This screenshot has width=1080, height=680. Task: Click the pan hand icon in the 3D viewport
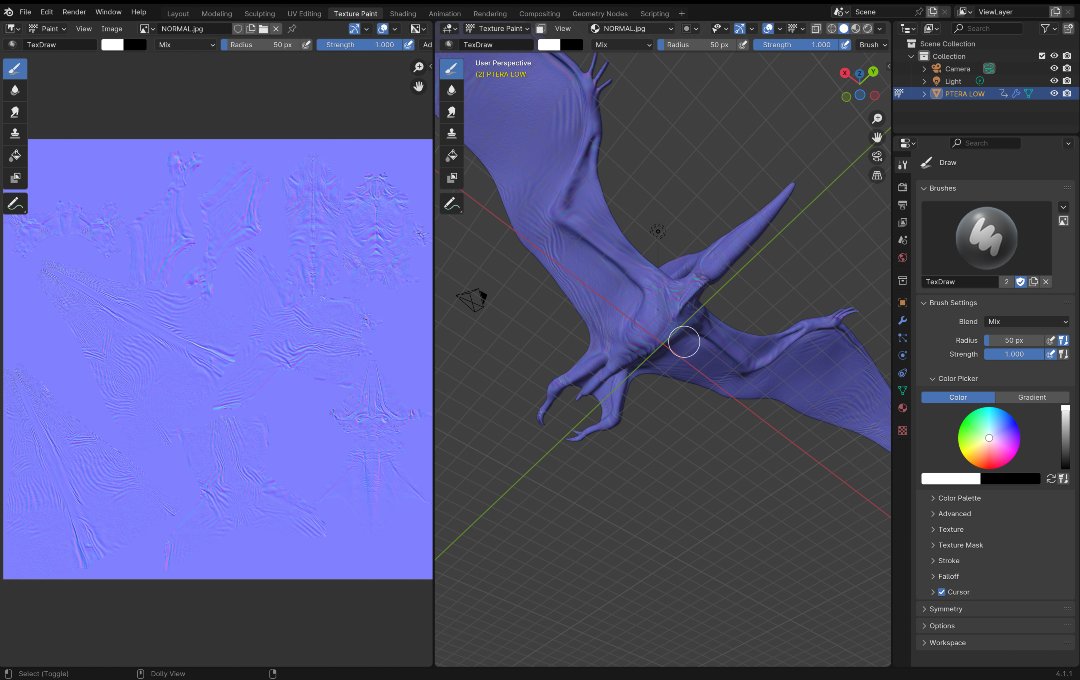pyautogui.click(x=877, y=137)
